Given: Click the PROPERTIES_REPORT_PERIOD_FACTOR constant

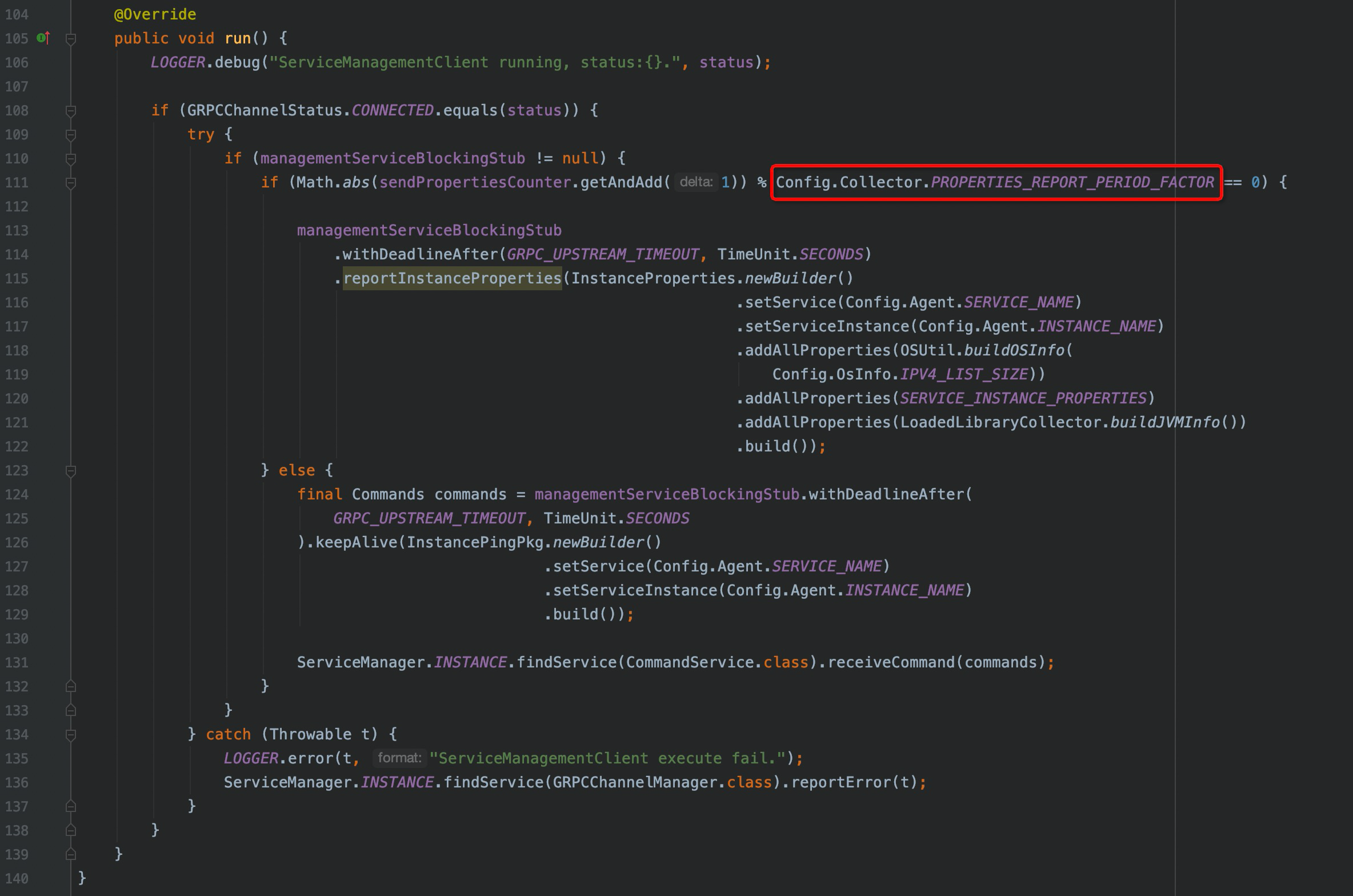Looking at the screenshot, I should [x=1072, y=182].
